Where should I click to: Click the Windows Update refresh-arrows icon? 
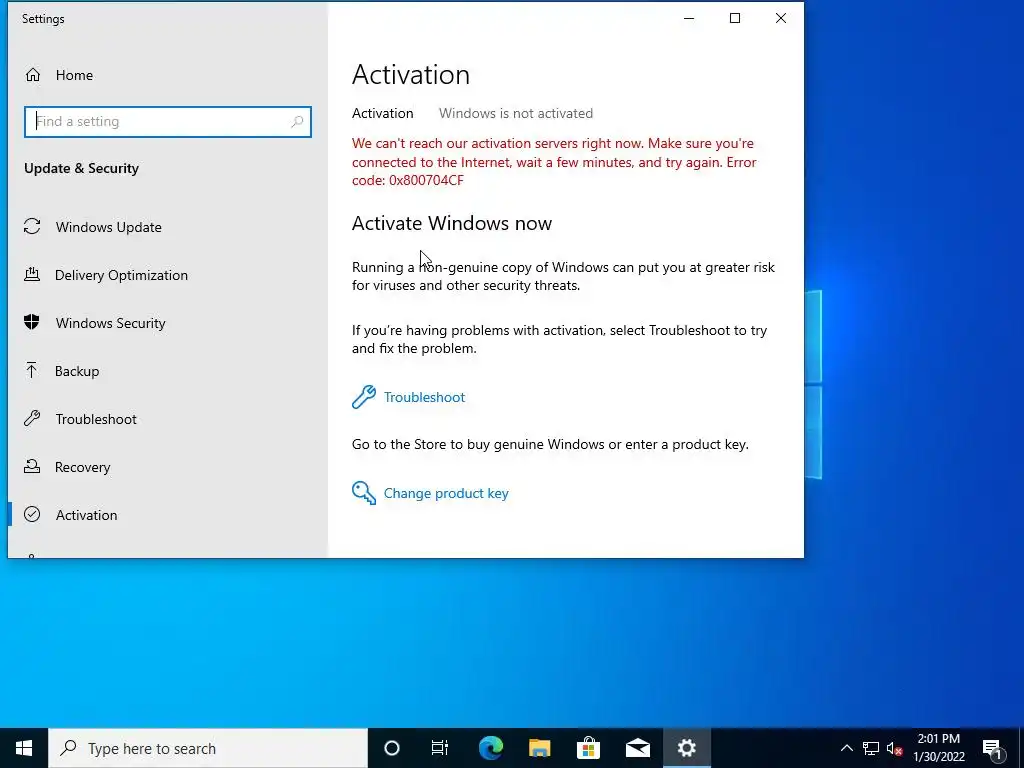pos(32,227)
